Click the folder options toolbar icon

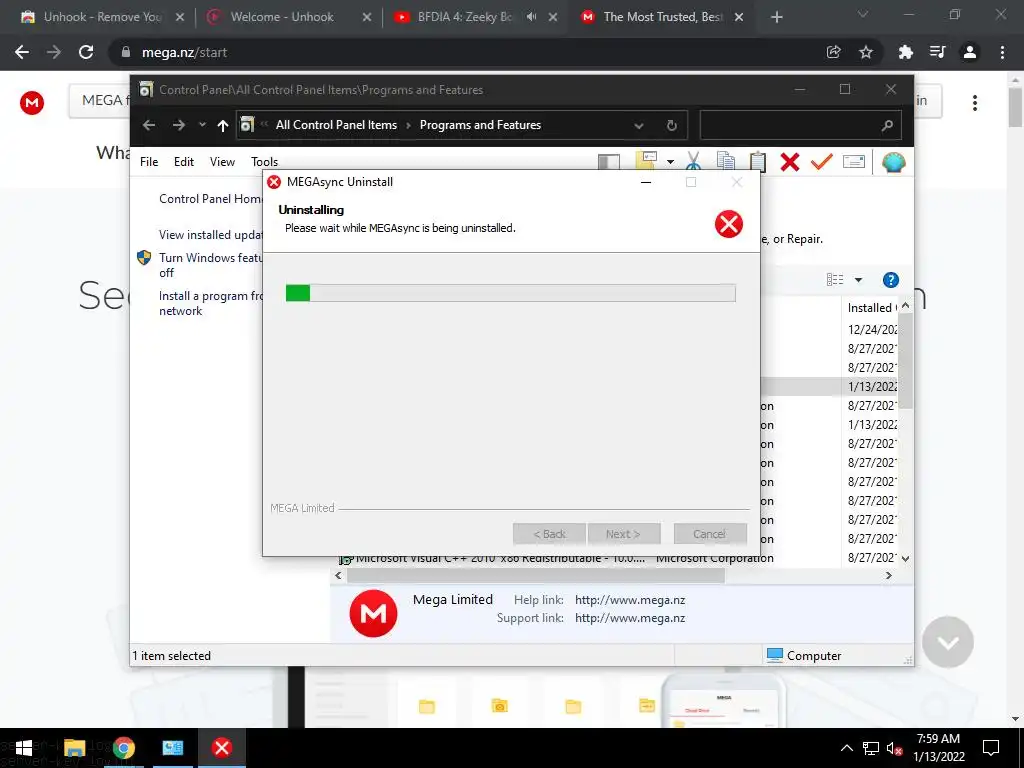[646, 161]
